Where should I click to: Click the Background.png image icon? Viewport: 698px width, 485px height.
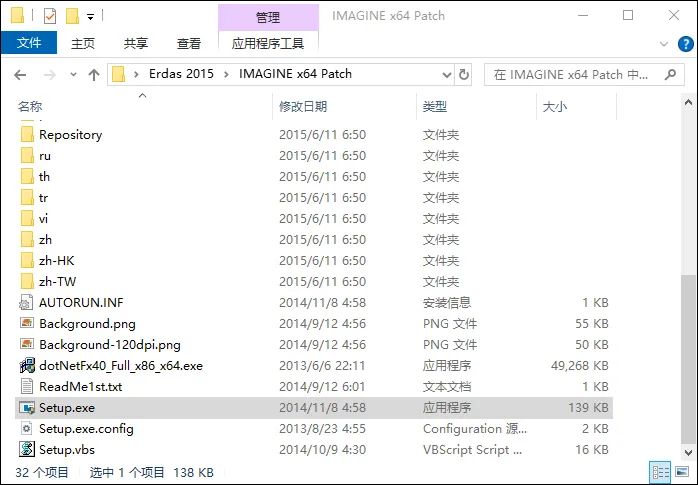point(27,323)
